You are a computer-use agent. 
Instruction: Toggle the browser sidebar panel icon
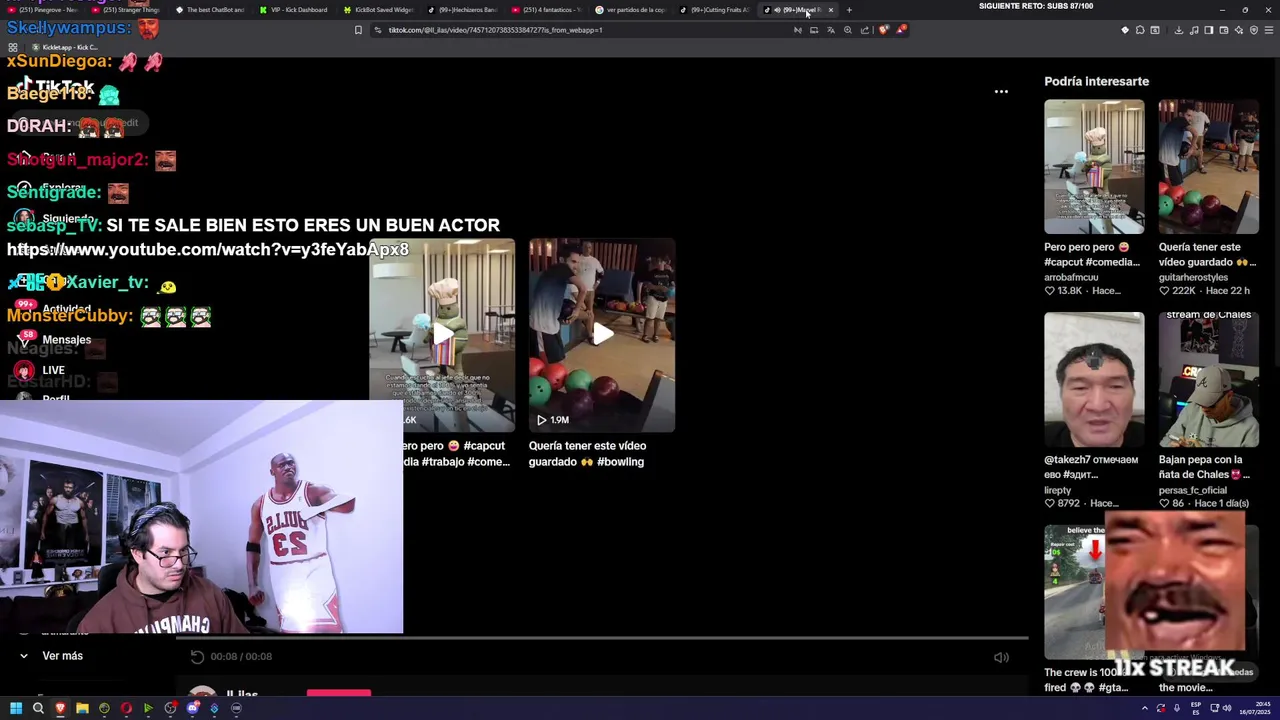tap(1209, 30)
